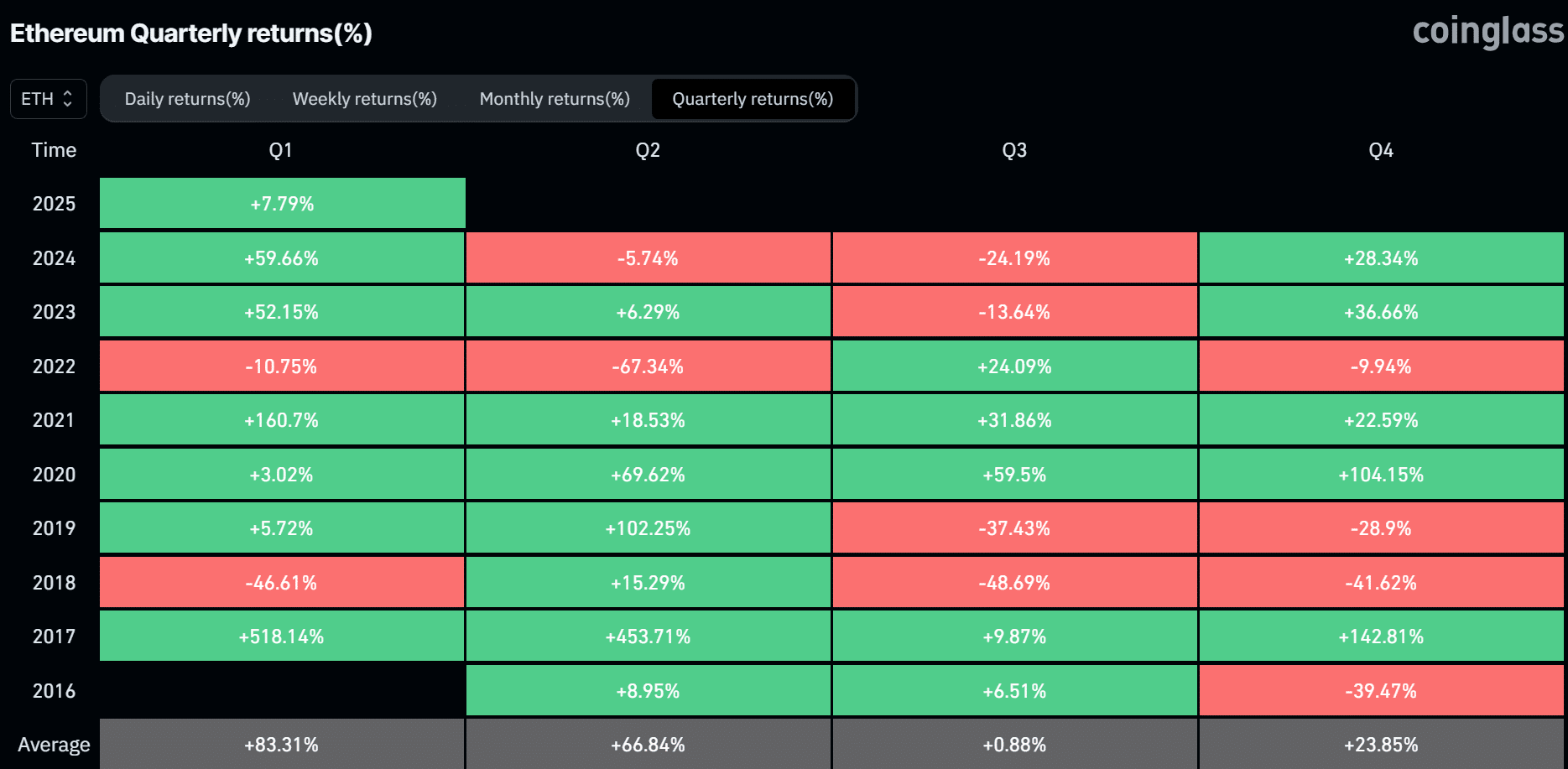Select the 2016 Q3 cell +6.51%
The image size is (1568, 769).
click(x=1015, y=690)
